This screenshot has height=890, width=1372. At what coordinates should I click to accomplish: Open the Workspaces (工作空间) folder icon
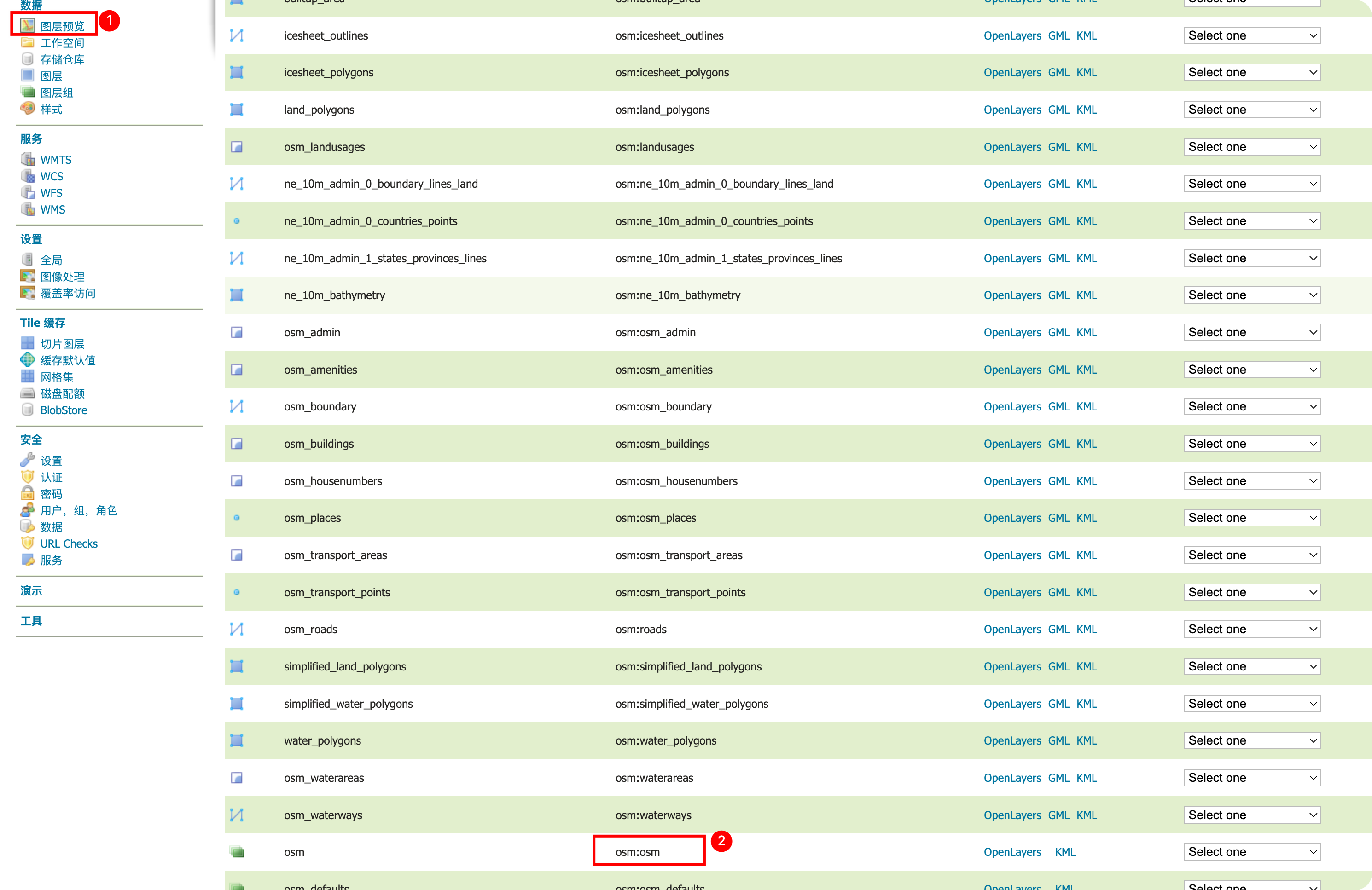pyautogui.click(x=27, y=43)
